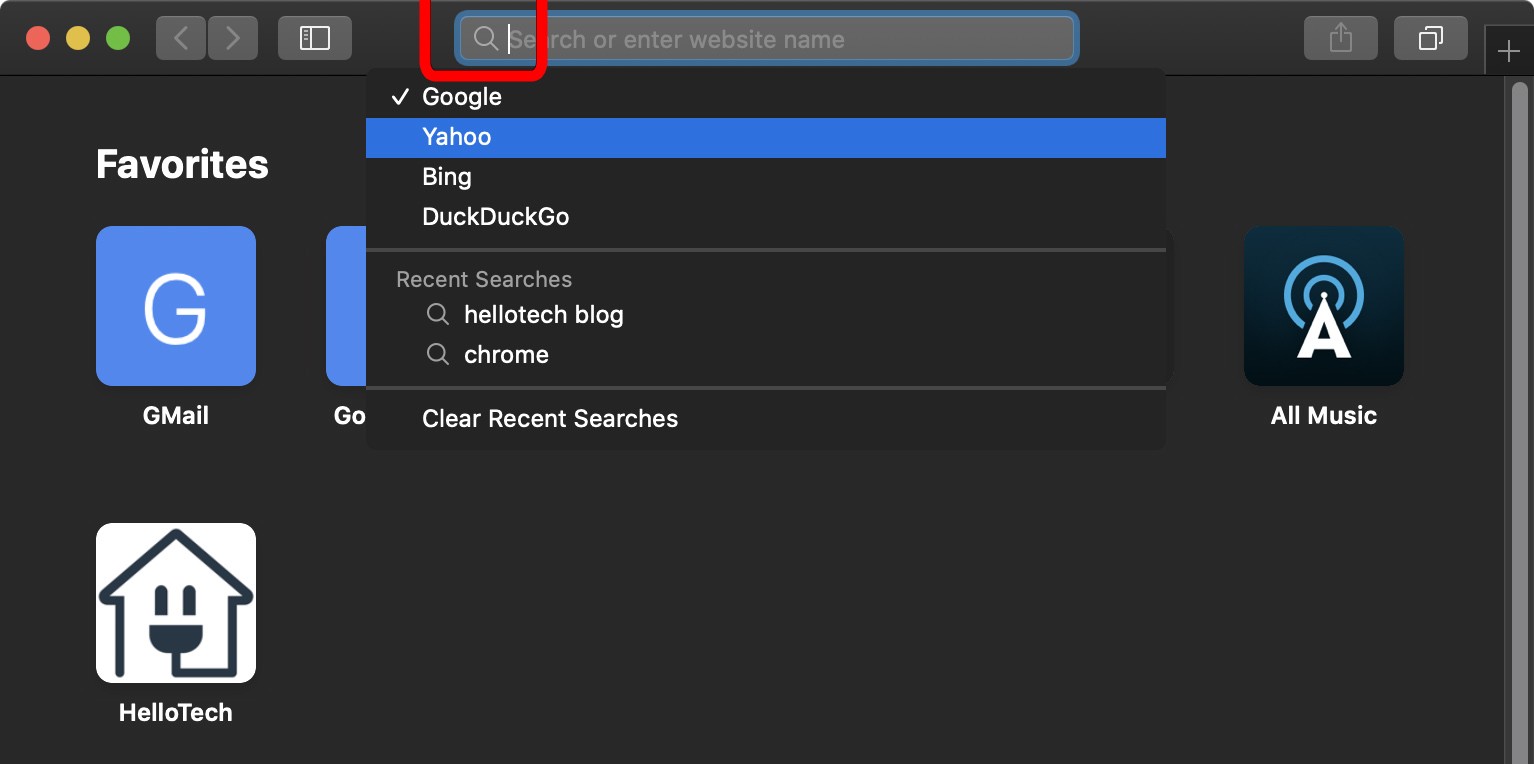
Task: Click the Share toolbar icon
Action: (1340, 38)
